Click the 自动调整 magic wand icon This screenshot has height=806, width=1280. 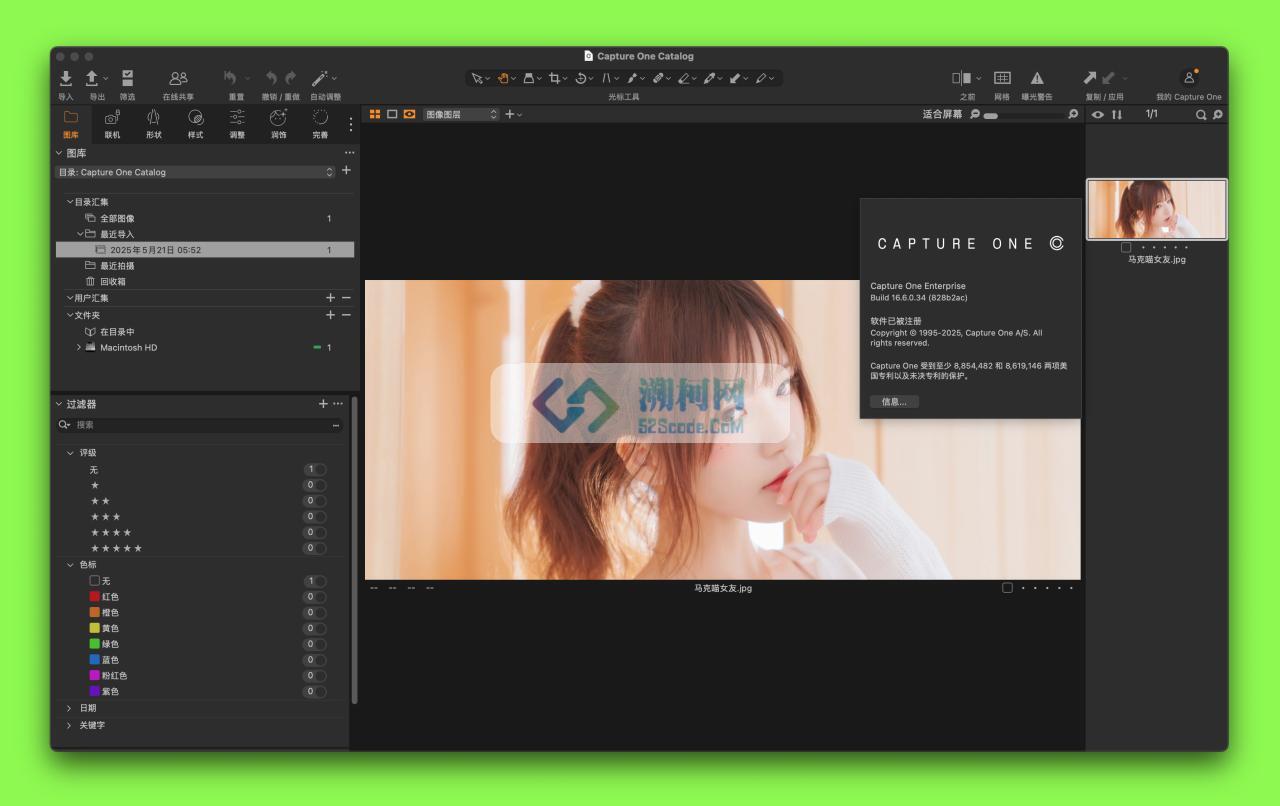pos(320,78)
